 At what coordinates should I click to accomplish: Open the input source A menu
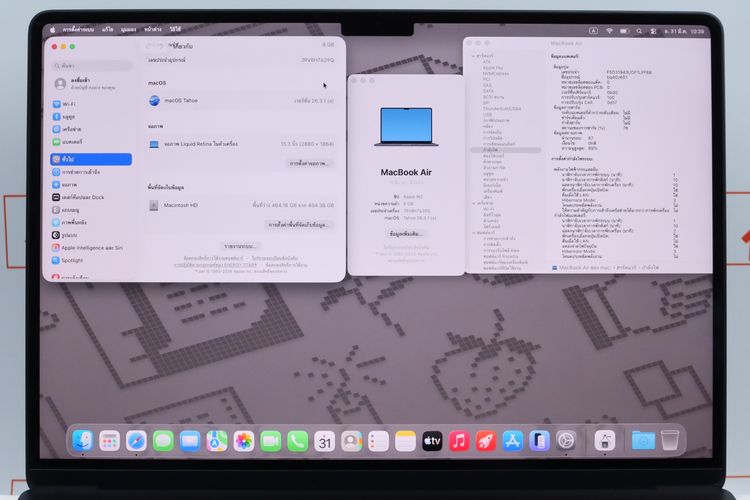click(593, 31)
